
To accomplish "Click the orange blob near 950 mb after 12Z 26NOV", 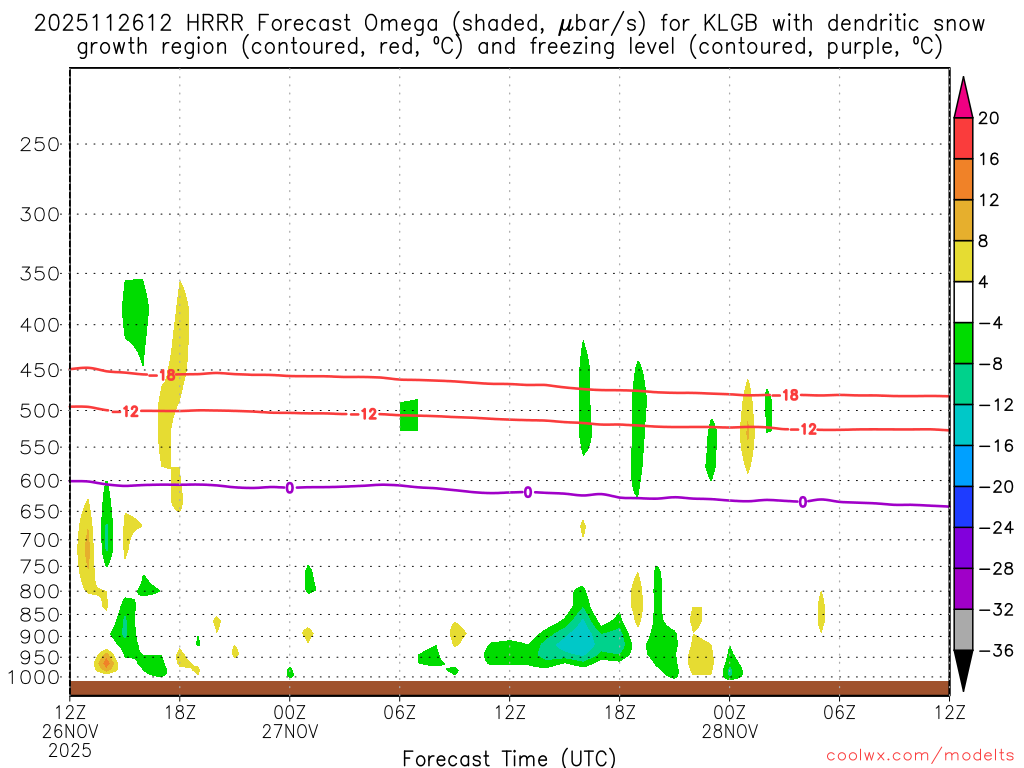I will point(106,663).
